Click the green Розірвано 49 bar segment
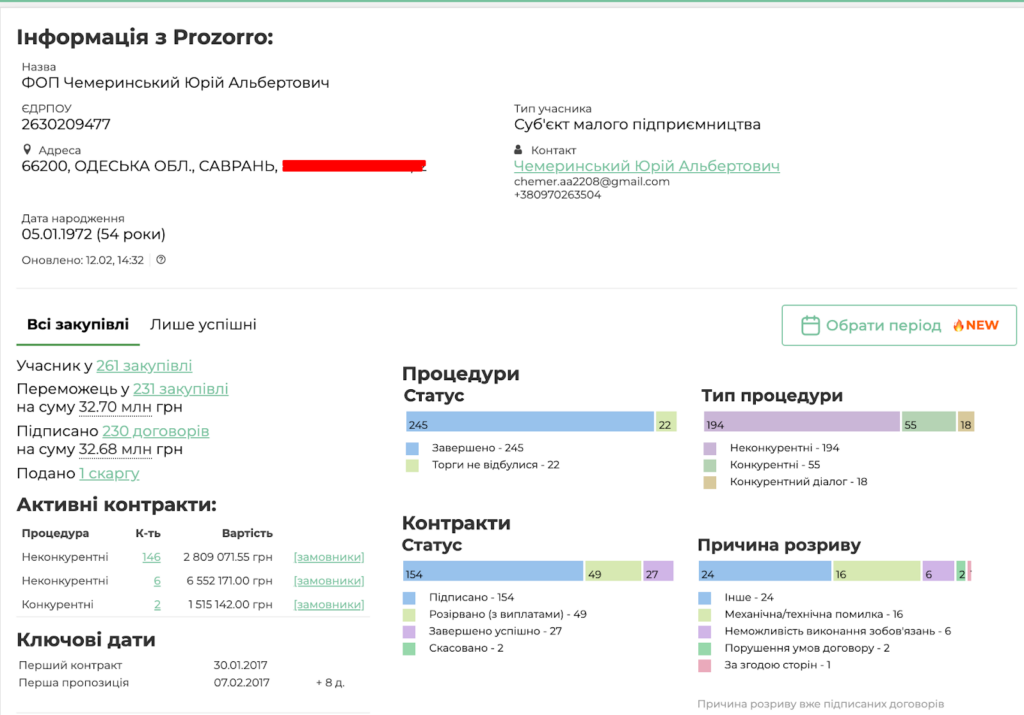 point(612,571)
